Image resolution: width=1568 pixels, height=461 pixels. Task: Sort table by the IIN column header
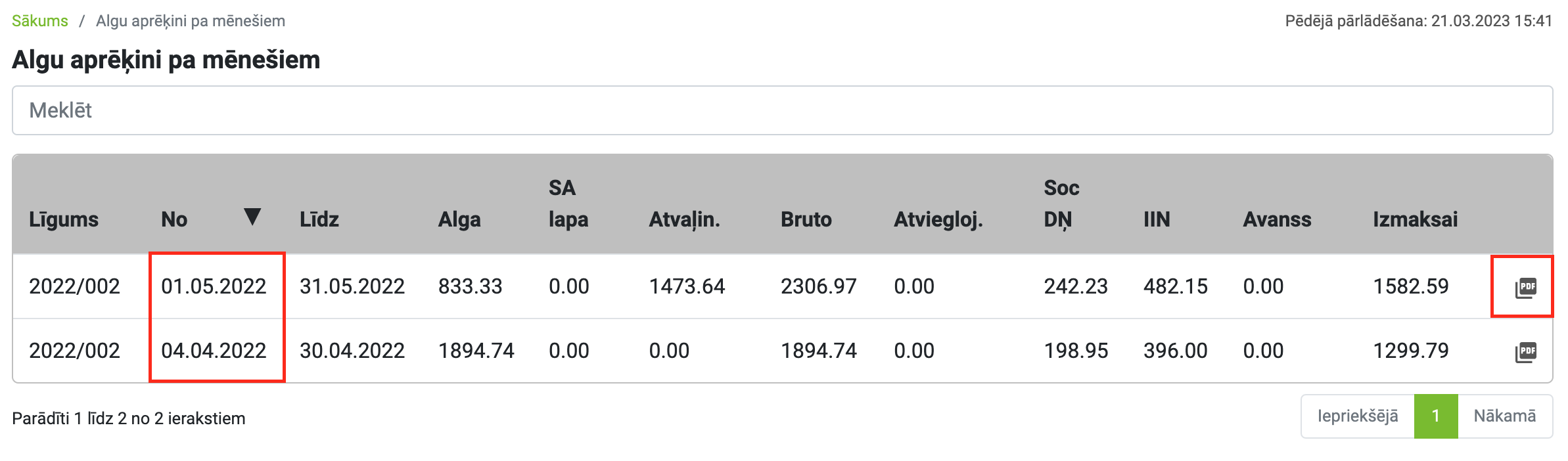pos(1157,219)
